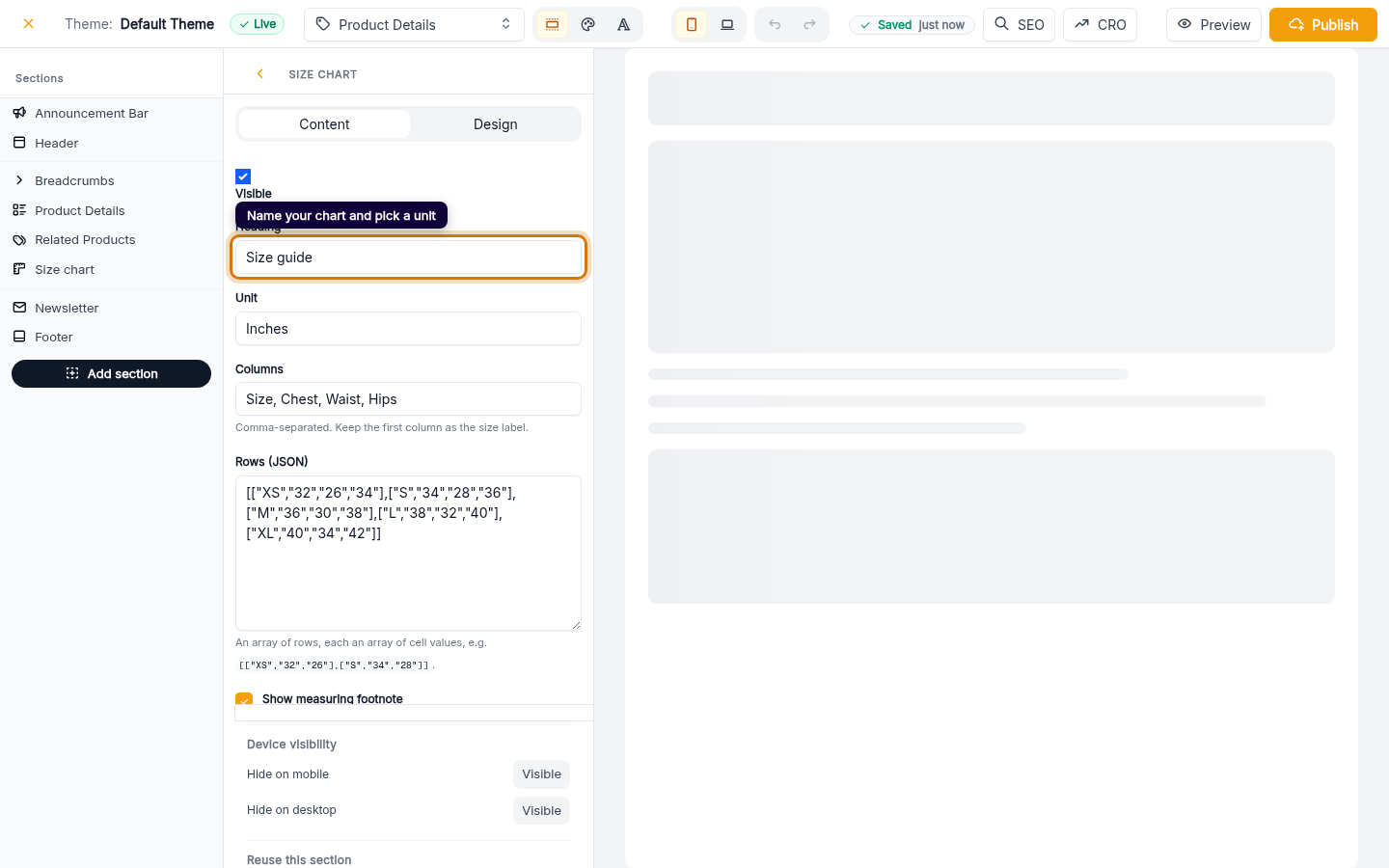Open the color palette settings icon

point(588,24)
